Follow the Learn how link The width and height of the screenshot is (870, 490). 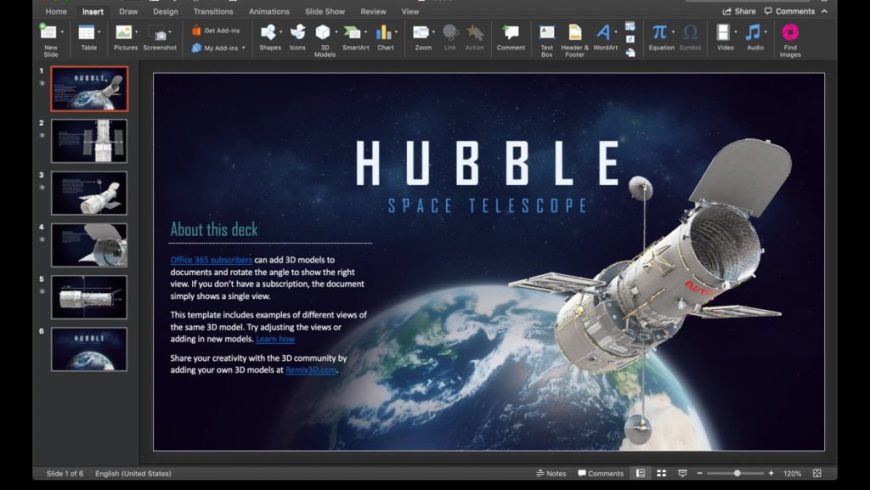click(275, 339)
